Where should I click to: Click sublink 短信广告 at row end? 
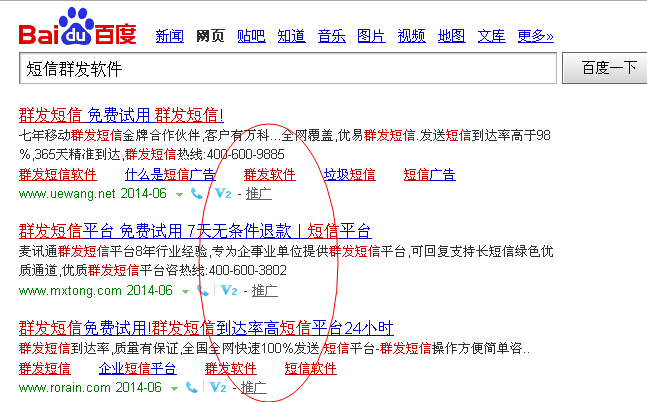point(430,175)
